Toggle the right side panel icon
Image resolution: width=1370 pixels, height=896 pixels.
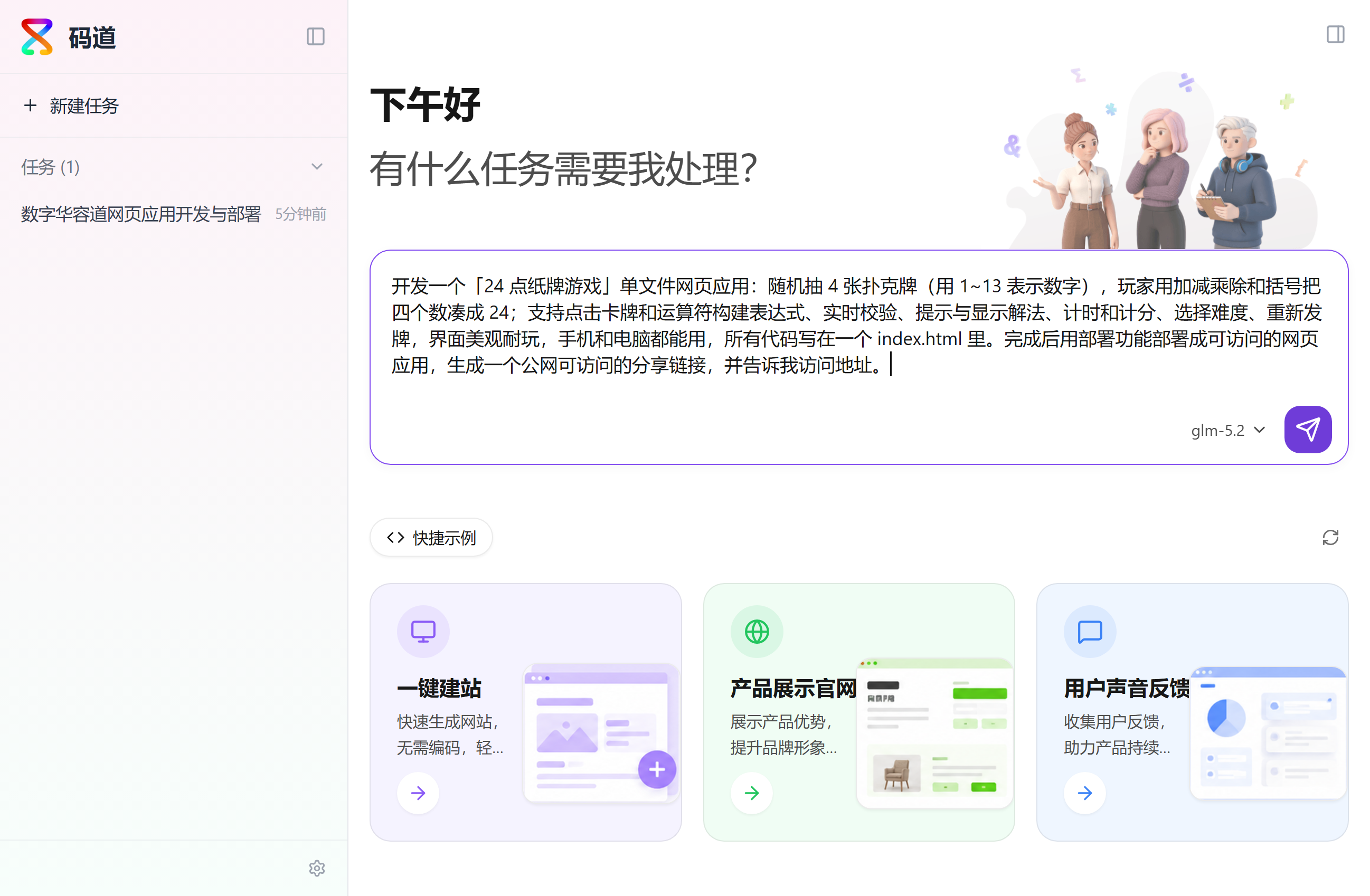(x=1336, y=34)
